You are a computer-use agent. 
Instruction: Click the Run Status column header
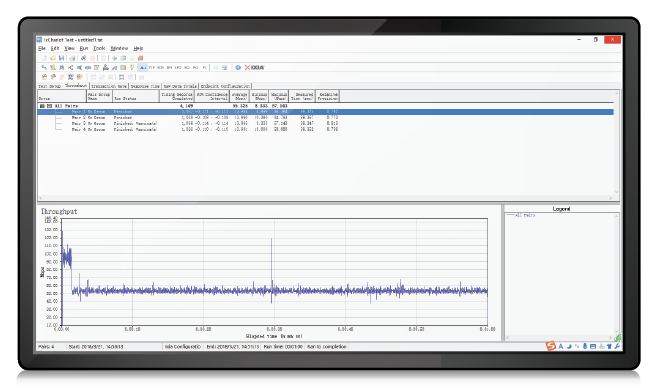coord(136,96)
